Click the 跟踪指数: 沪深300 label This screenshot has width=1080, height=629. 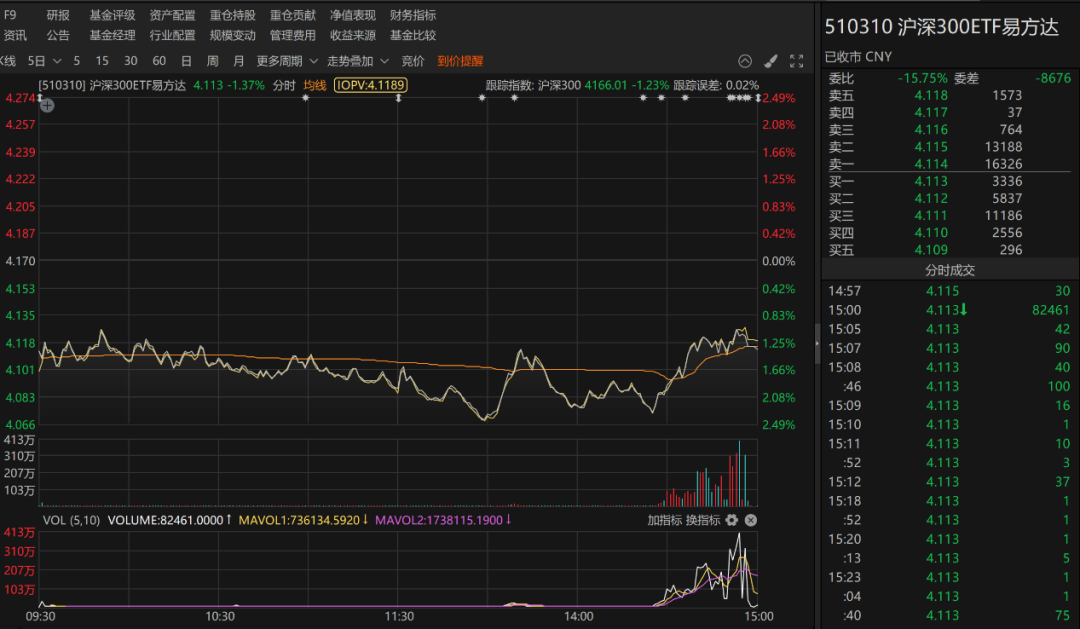533,85
